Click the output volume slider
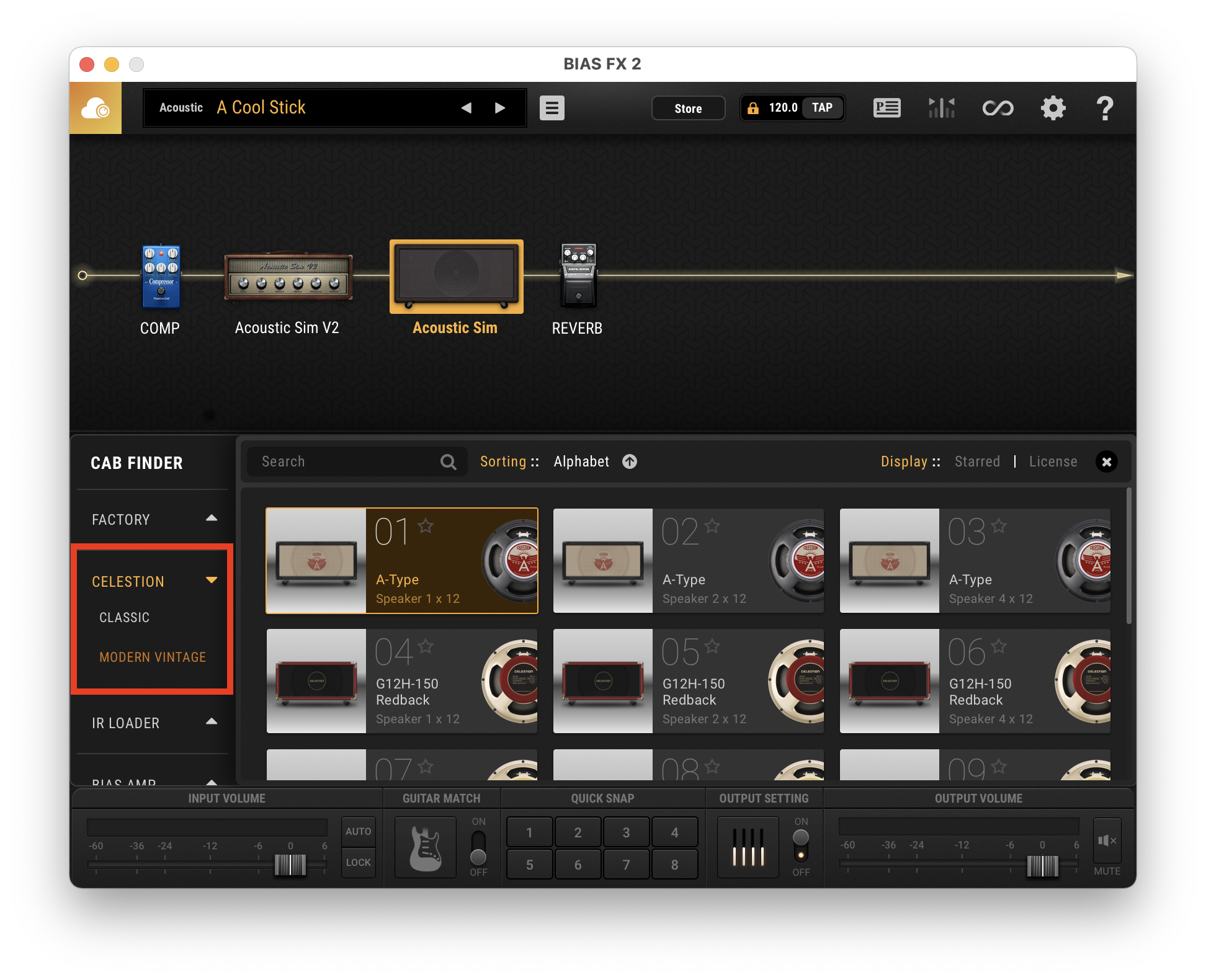1206x980 pixels. click(1043, 865)
